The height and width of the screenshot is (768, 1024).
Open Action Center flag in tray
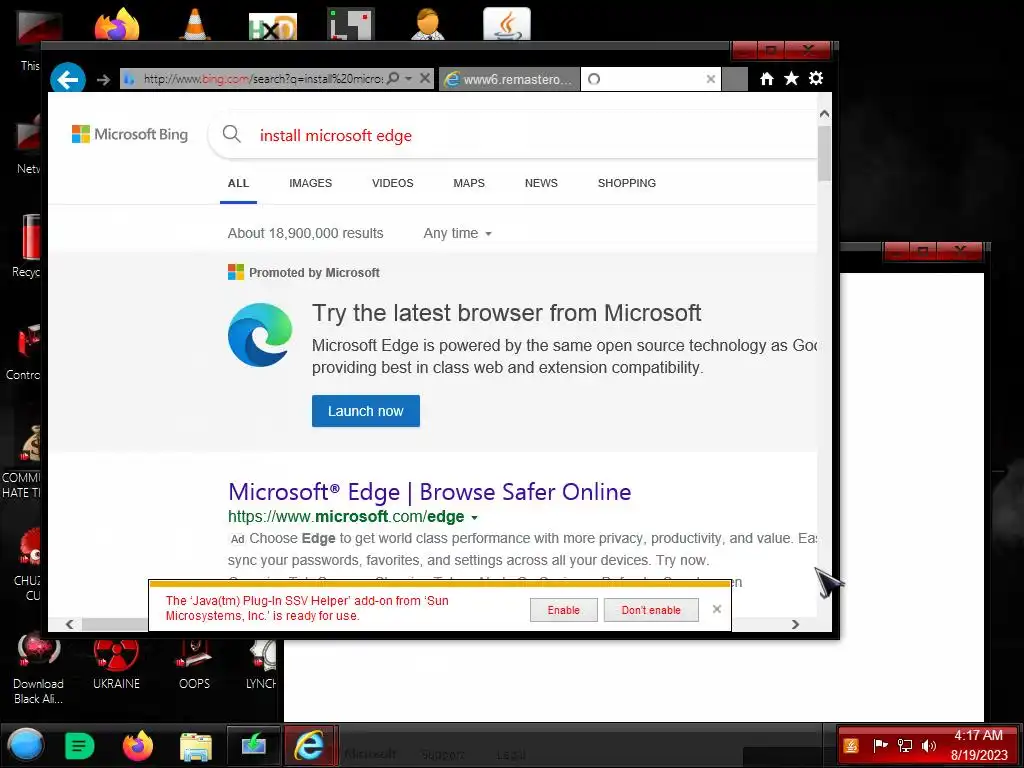click(x=880, y=745)
